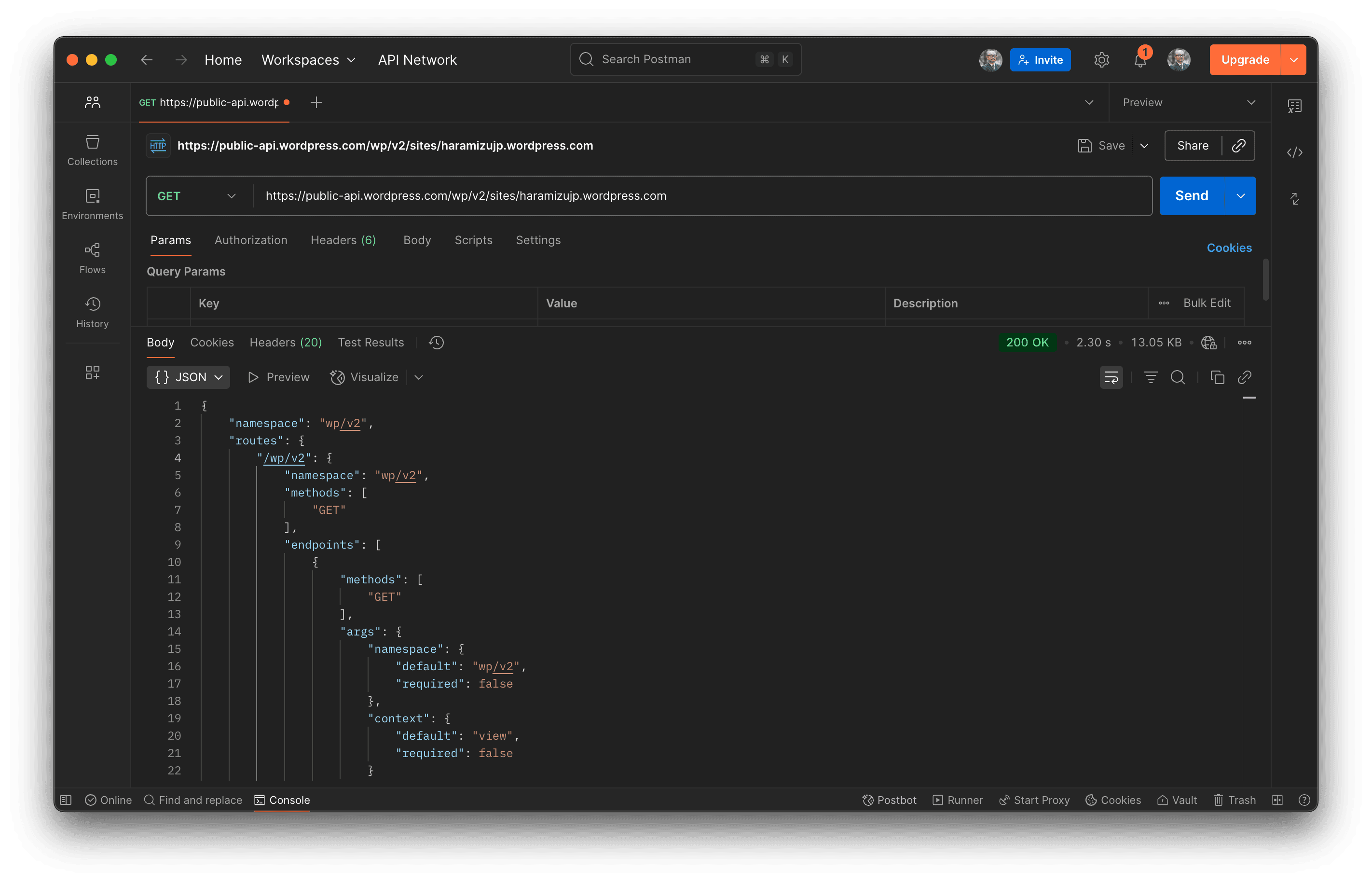Copy the response body with copy icon
Screen dimensions: 1372x883
tap(1217, 377)
